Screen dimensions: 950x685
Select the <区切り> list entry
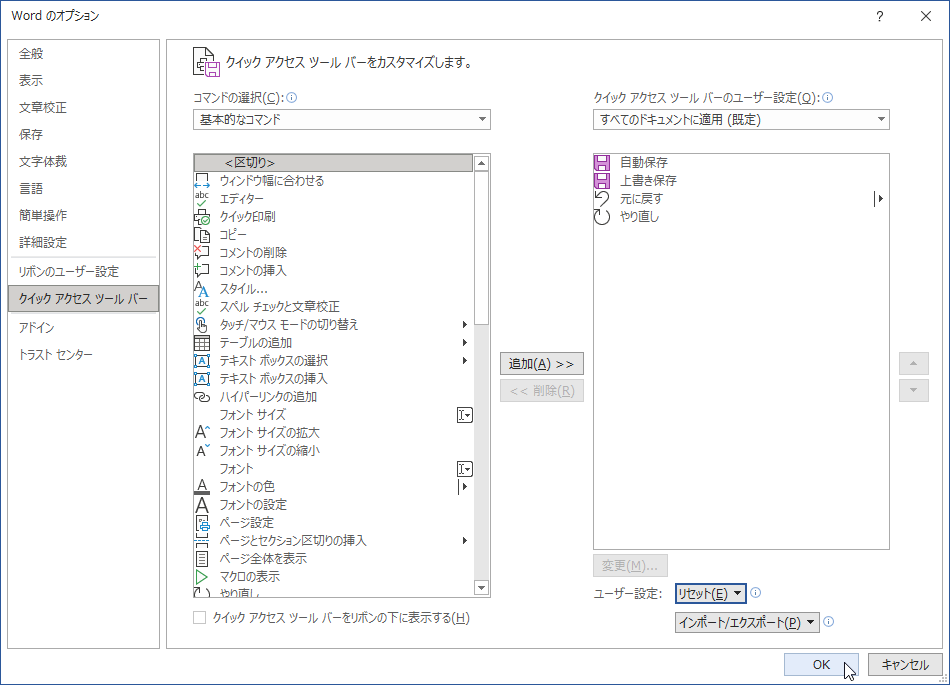333,162
